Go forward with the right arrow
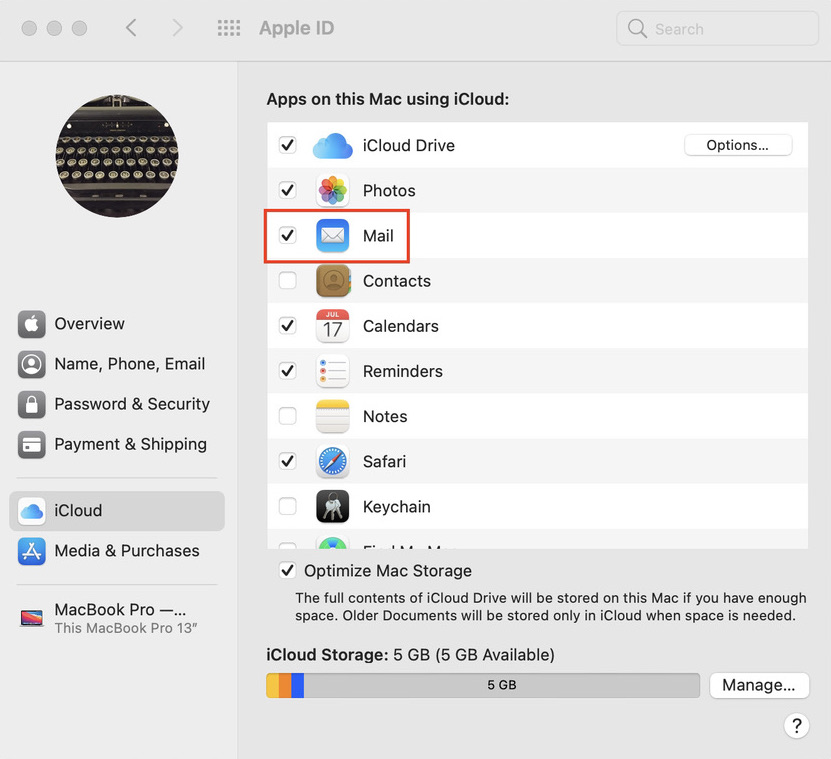 click(177, 28)
